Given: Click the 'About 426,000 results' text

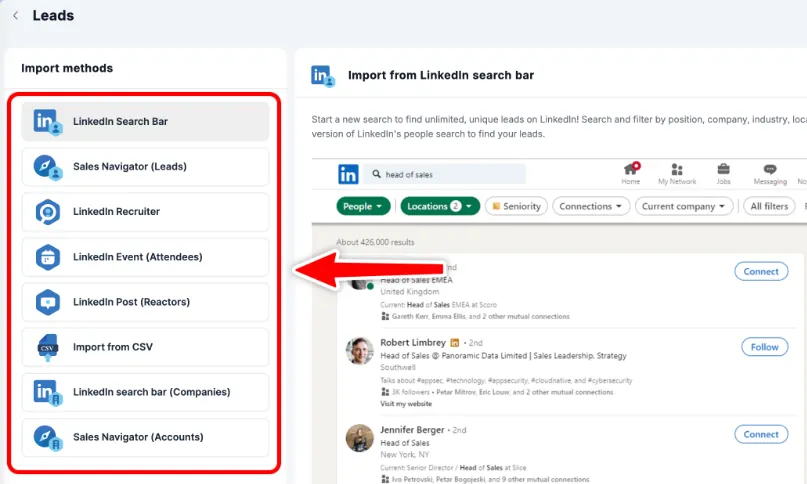Looking at the screenshot, I should click(x=375, y=242).
